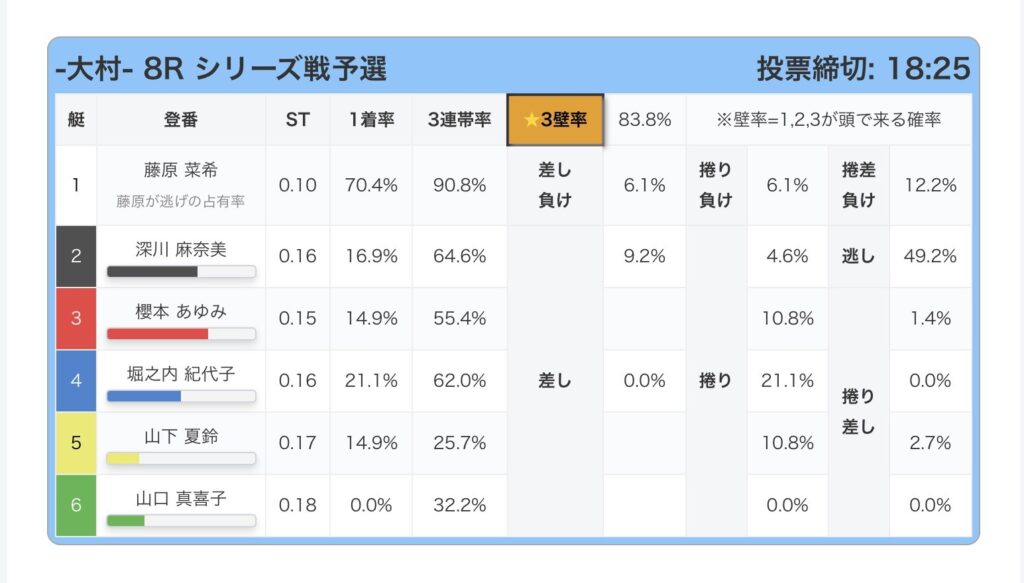Click the ST column header
The width and height of the screenshot is (1024, 583).
pyautogui.click(x=297, y=120)
